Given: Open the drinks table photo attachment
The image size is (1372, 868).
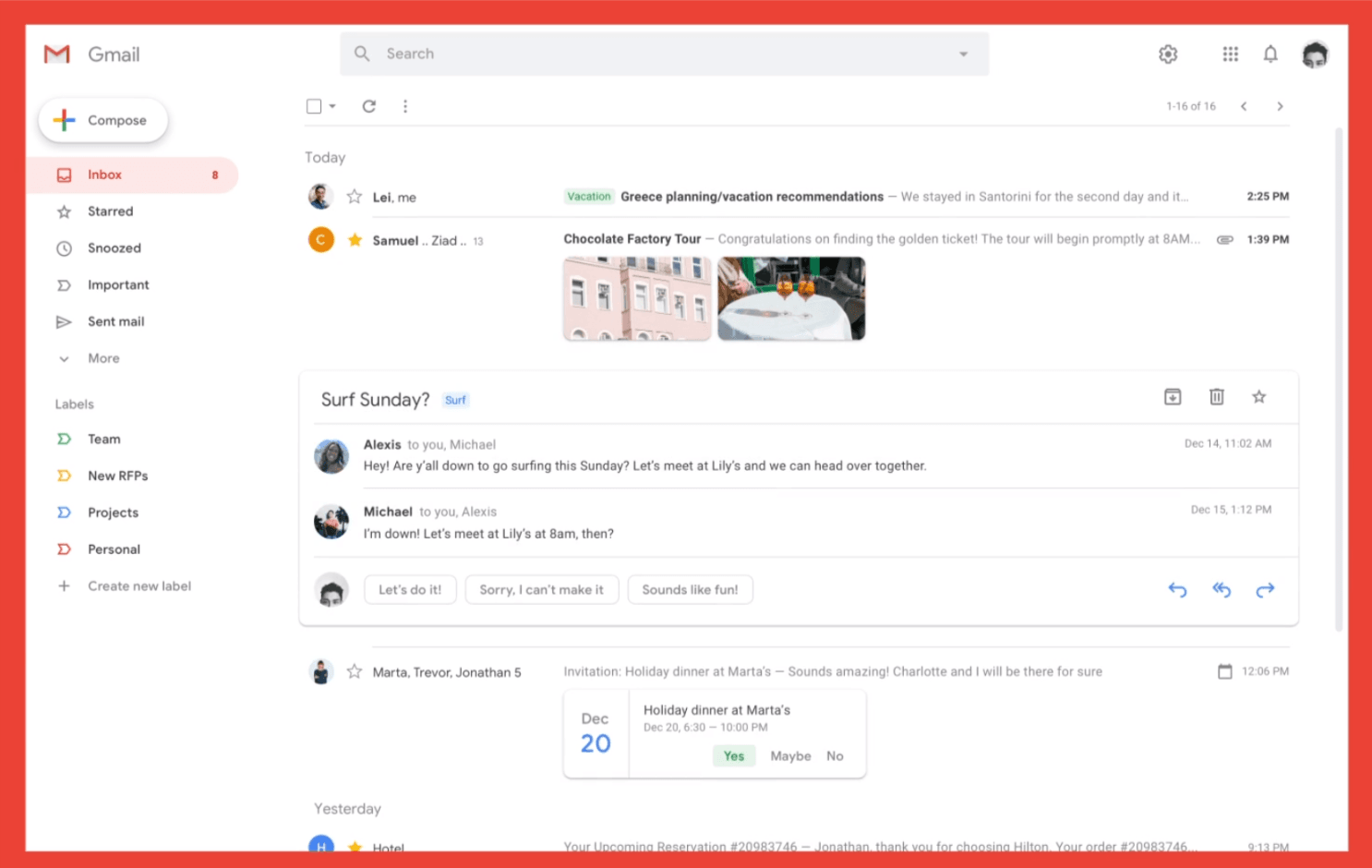Looking at the screenshot, I should coord(791,298).
